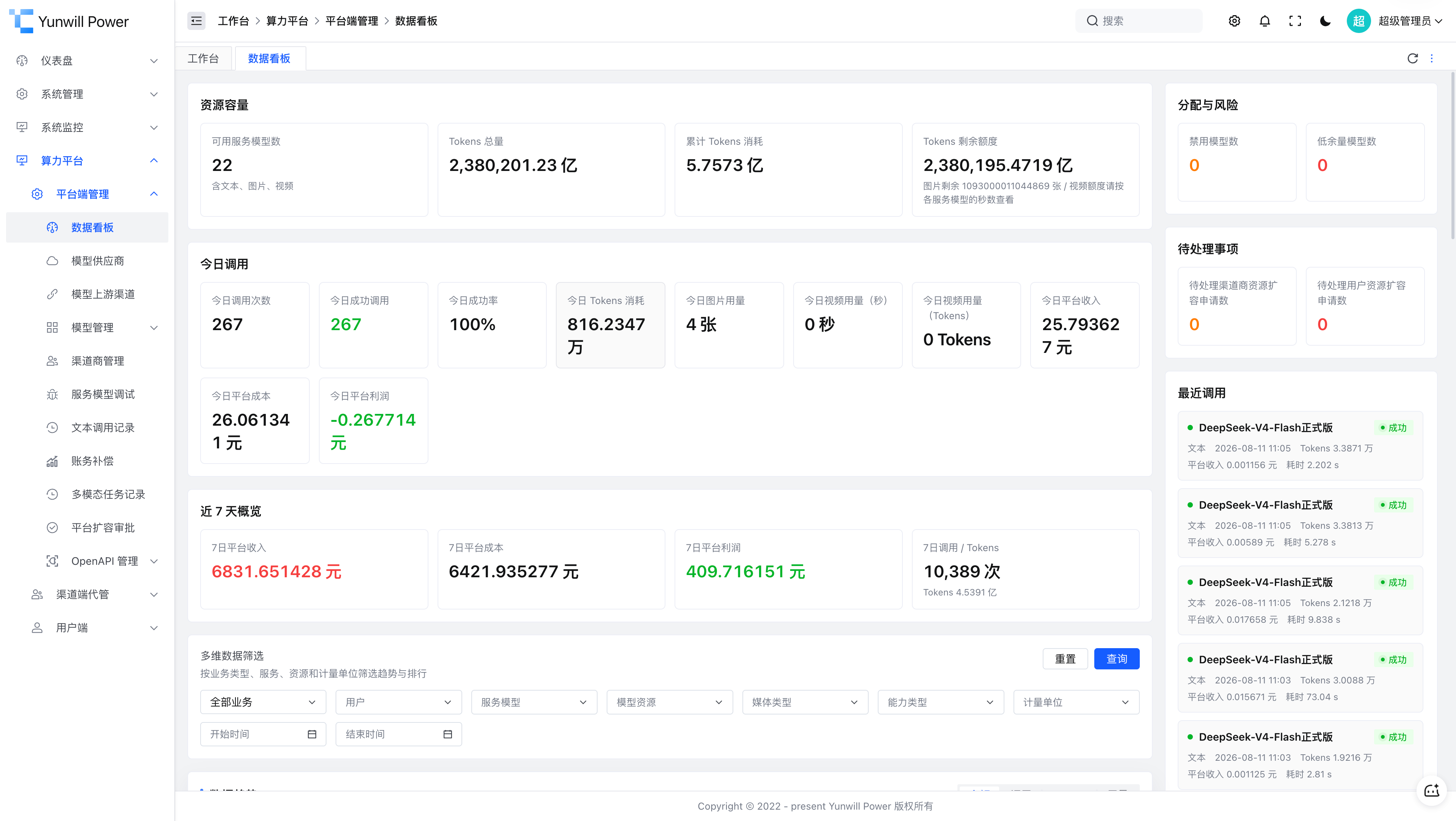Click the calendar icon in 结束时间 field
This screenshot has height=821, width=1456.
click(448, 734)
